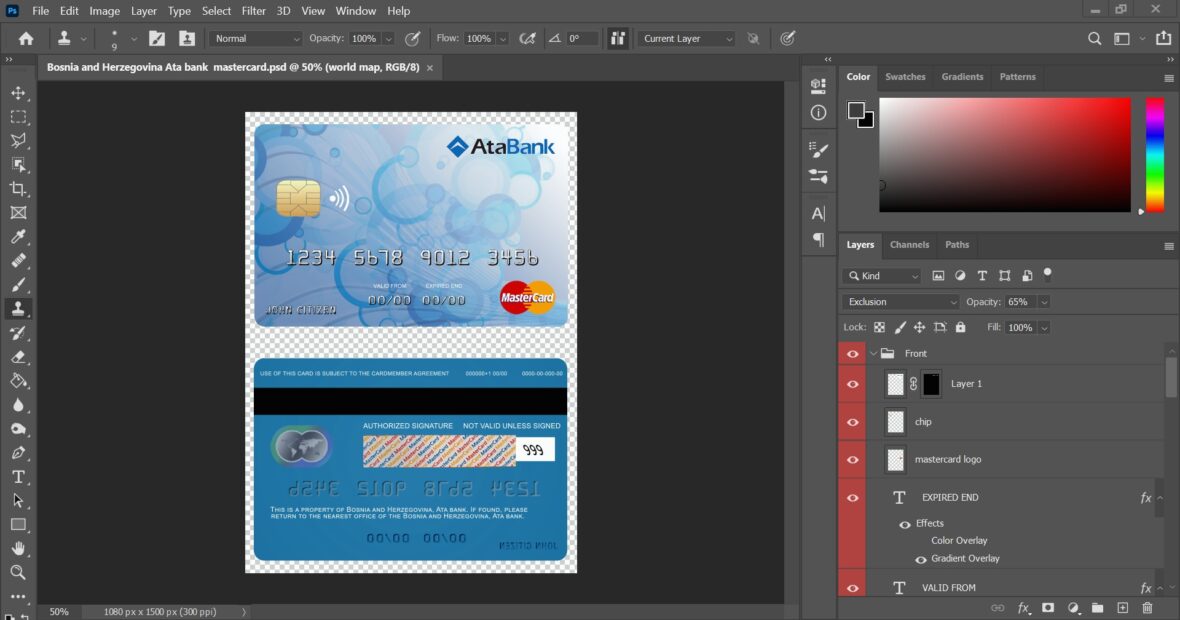
Task: Open the Current Layer sample dropdown
Action: pyautogui.click(x=686, y=38)
